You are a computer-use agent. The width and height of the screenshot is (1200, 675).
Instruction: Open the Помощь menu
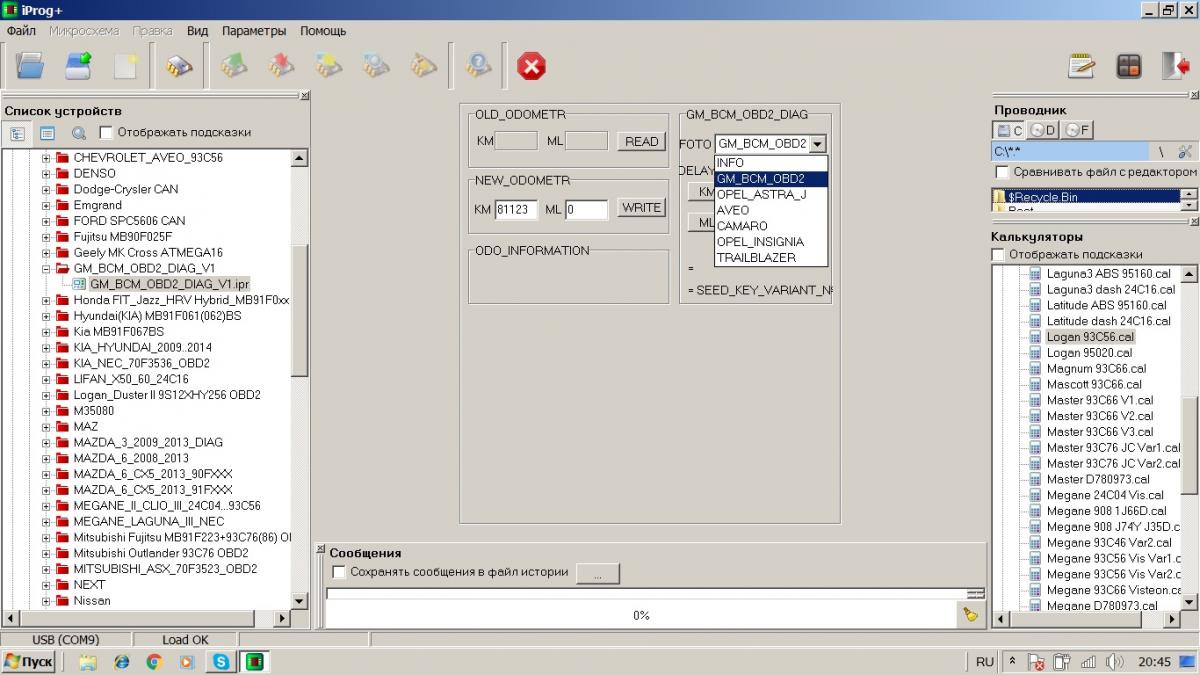click(x=323, y=31)
